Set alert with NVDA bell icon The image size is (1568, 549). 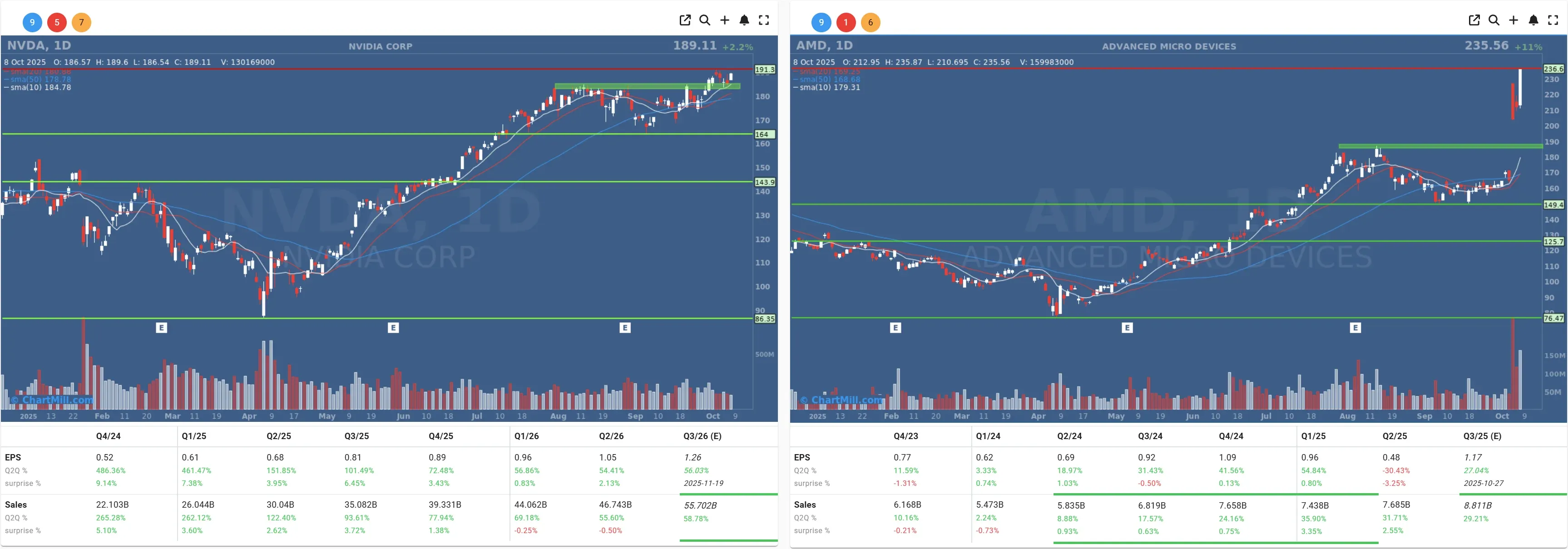tap(744, 20)
